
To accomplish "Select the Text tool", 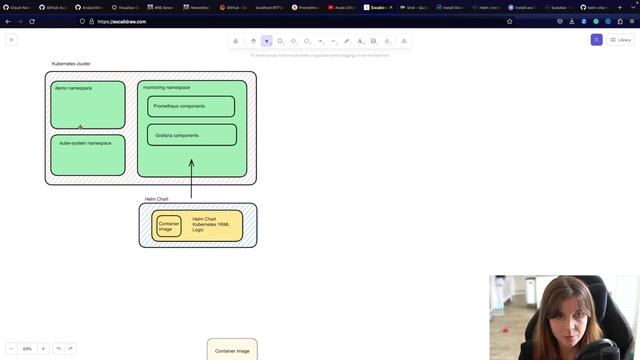I will tap(360, 41).
